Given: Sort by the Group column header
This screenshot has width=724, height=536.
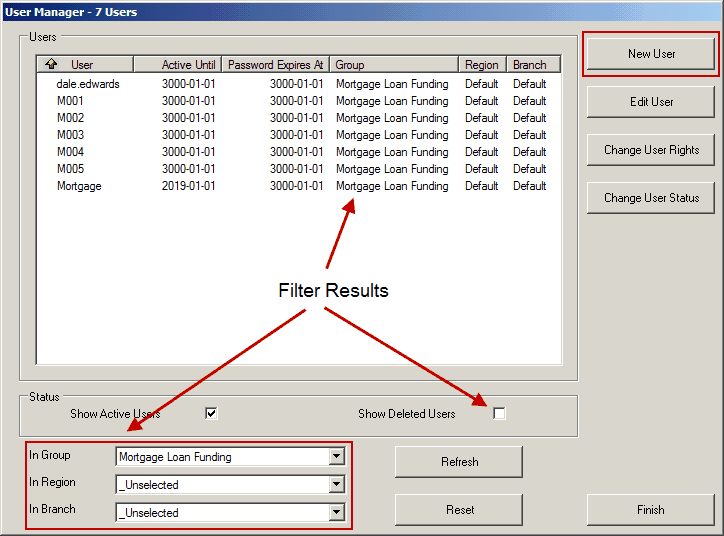Looking at the screenshot, I should click(394, 65).
